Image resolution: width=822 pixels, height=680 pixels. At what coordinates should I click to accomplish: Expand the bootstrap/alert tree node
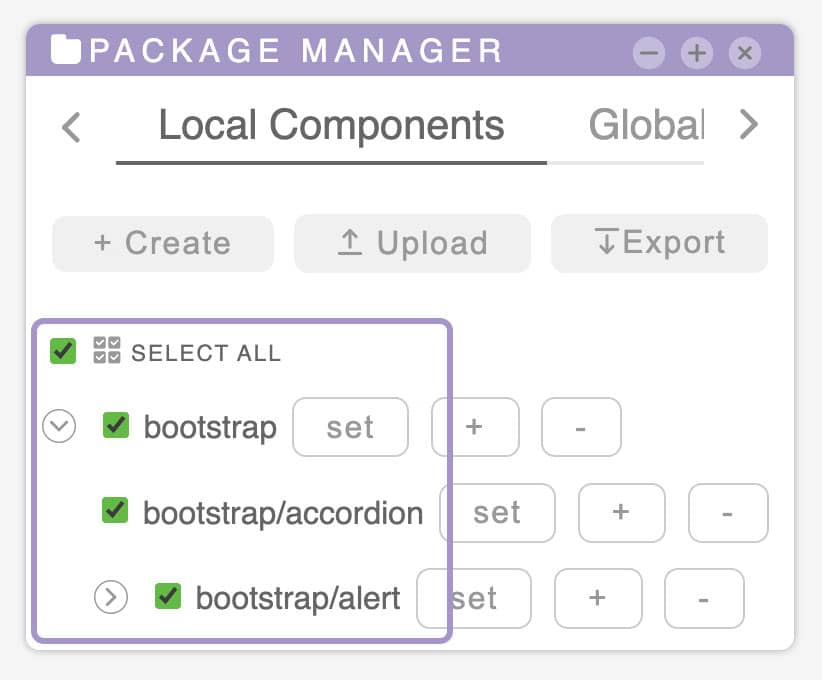(x=111, y=597)
